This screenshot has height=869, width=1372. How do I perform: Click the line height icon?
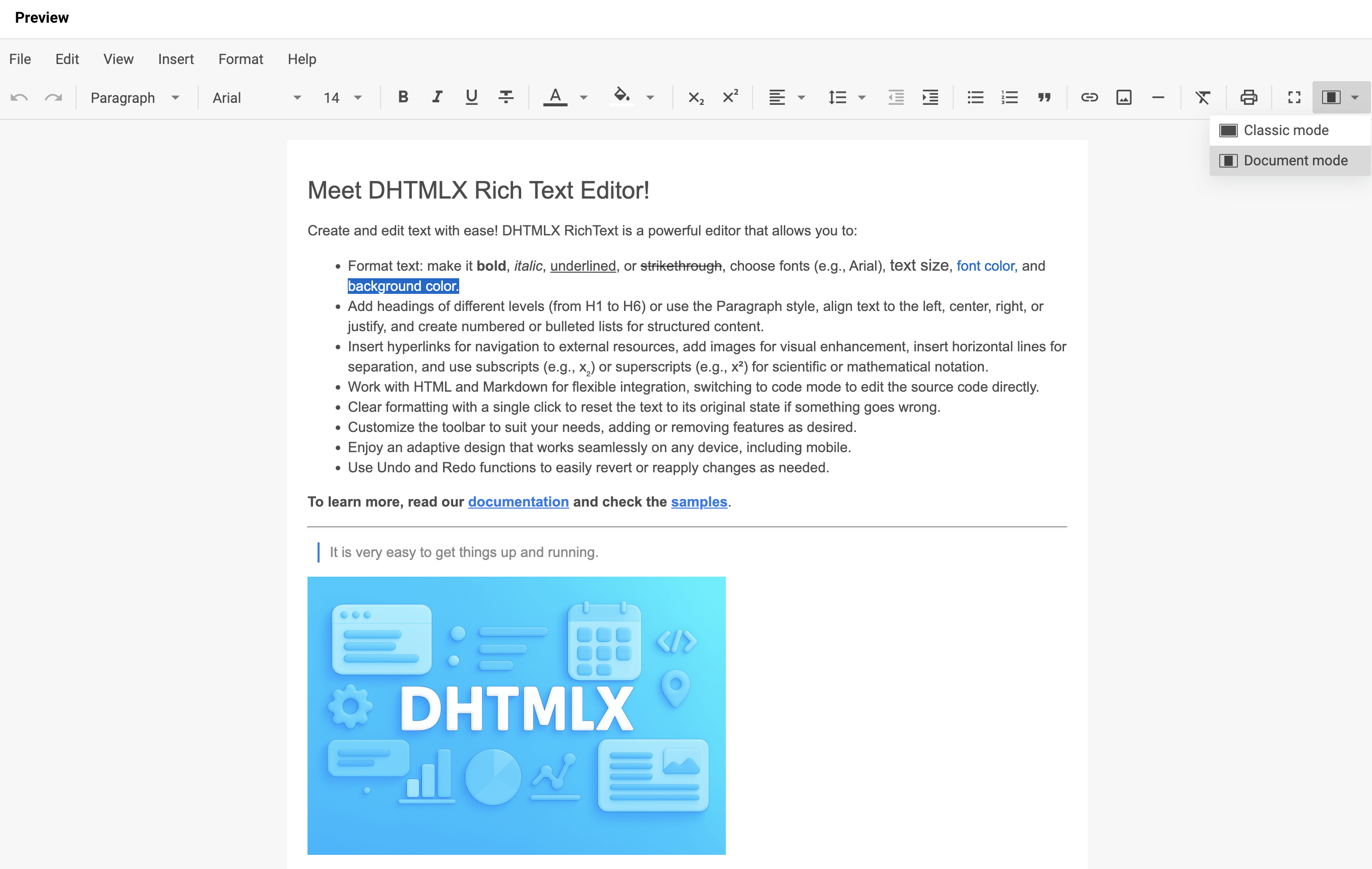coord(838,97)
